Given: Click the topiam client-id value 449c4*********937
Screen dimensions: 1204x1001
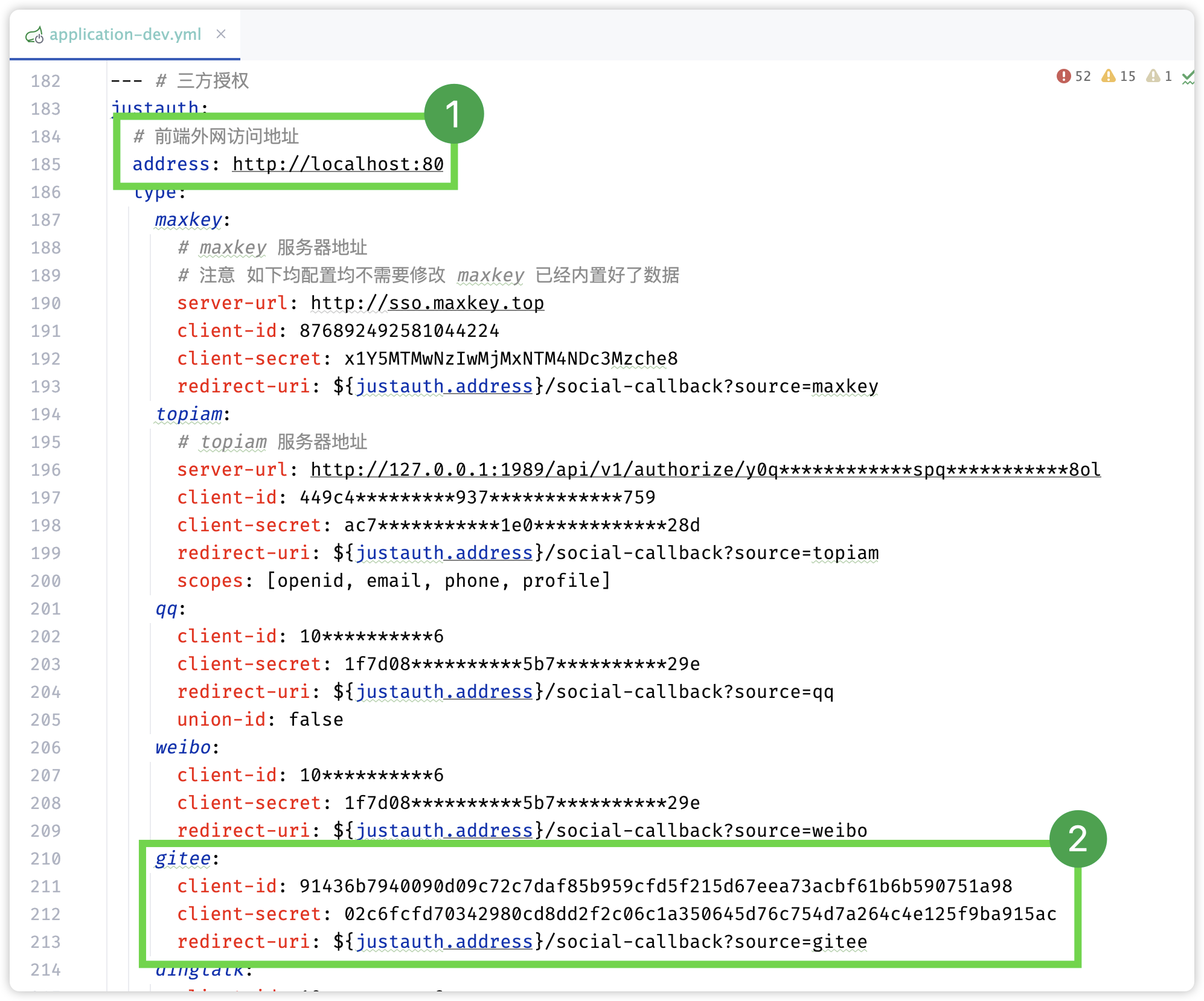Looking at the screenshot, I should coord(478,497).
